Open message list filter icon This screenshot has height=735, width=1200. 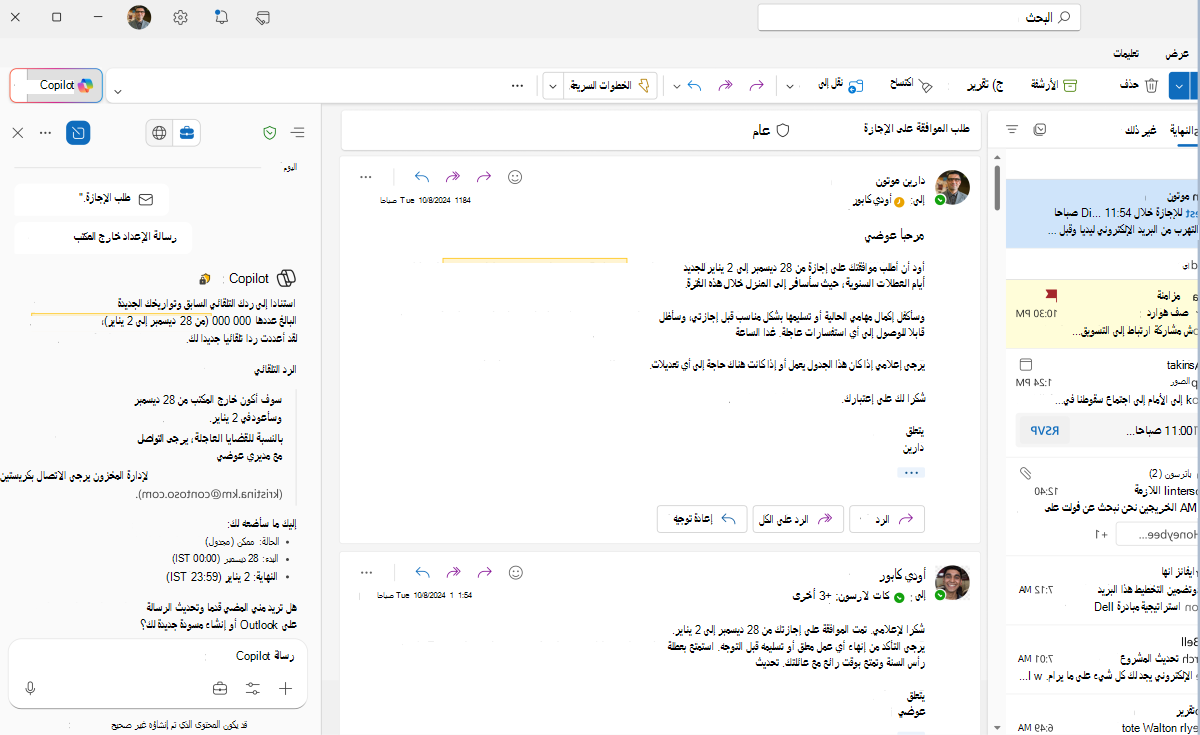coord(1012,130)
